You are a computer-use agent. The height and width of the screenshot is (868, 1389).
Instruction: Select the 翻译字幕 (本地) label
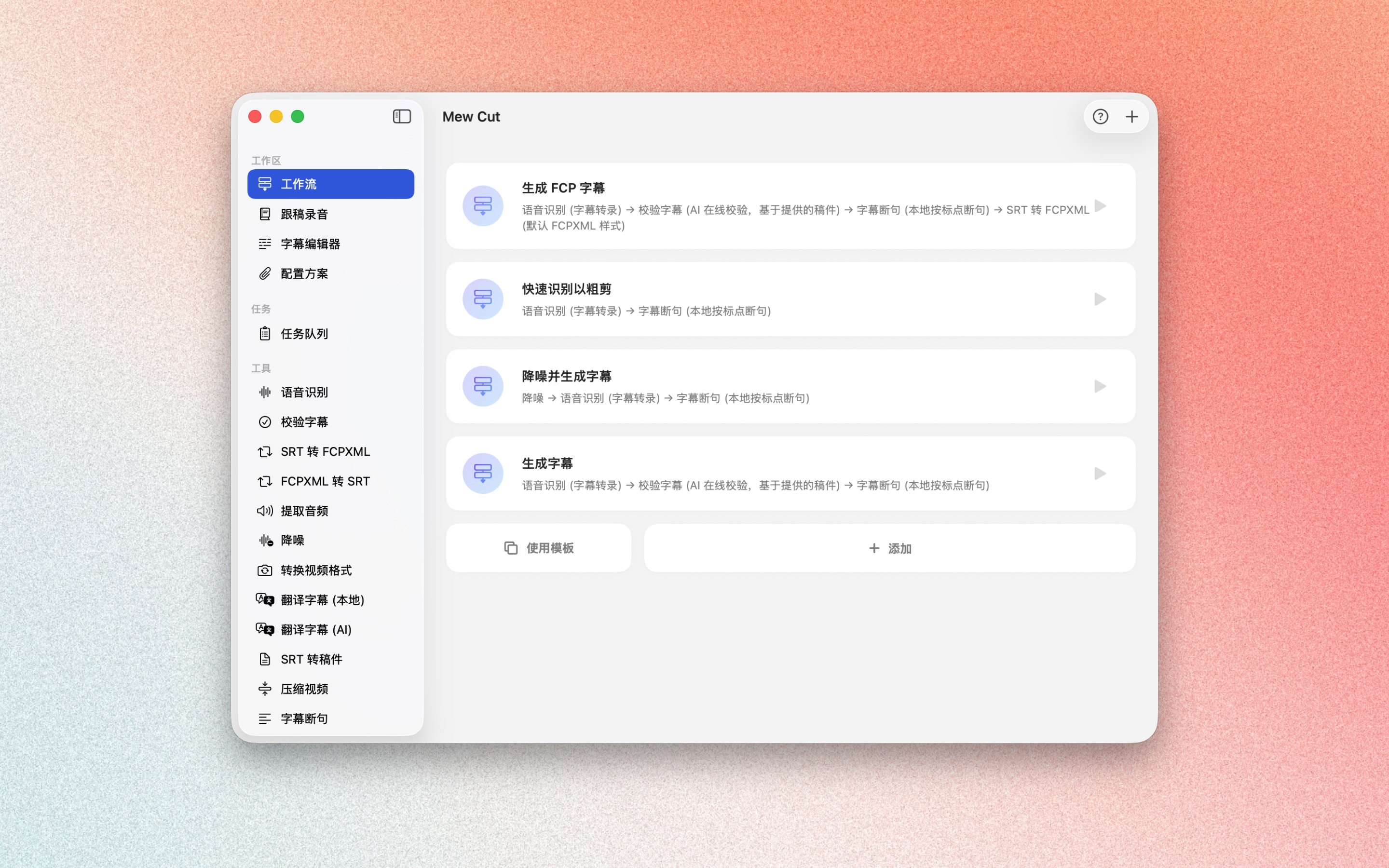click(323, 600)
